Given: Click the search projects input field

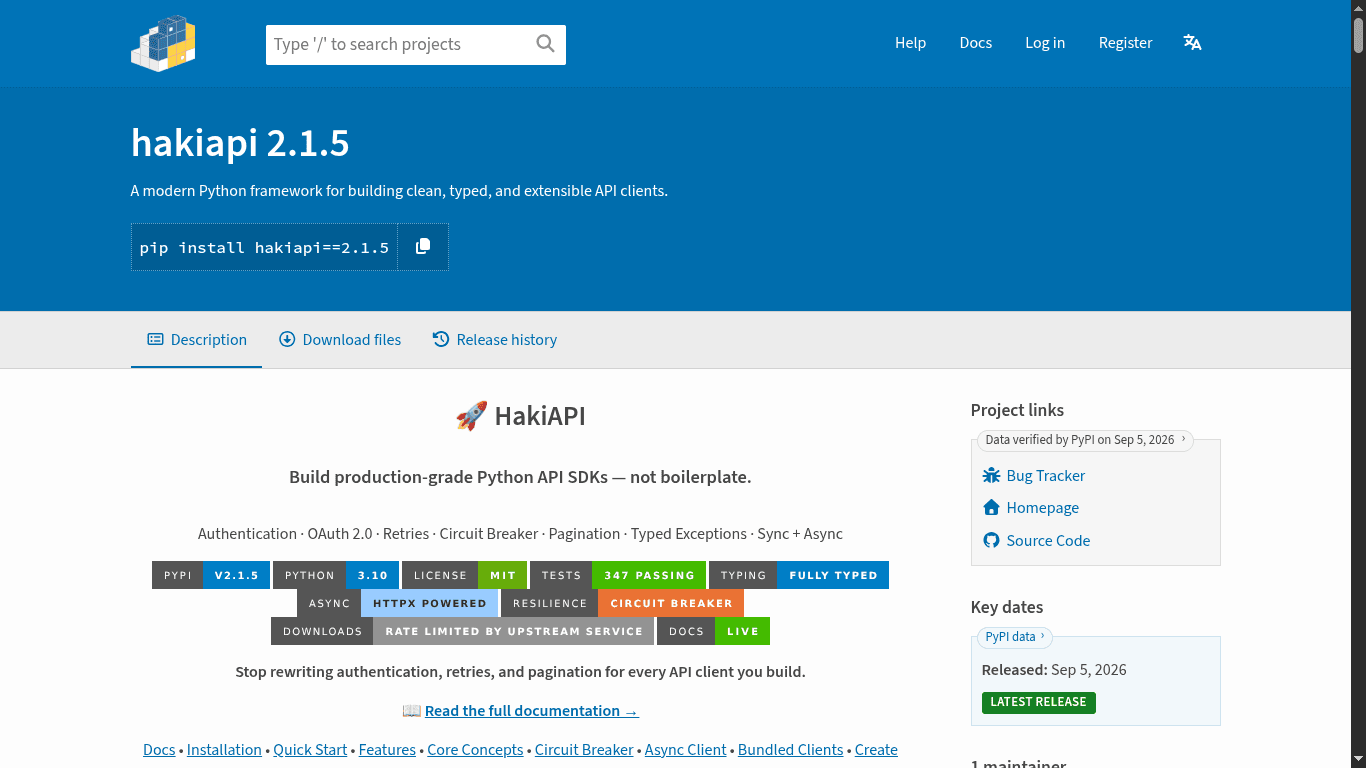Looking at the screenshot, I should tap(416, 45).
